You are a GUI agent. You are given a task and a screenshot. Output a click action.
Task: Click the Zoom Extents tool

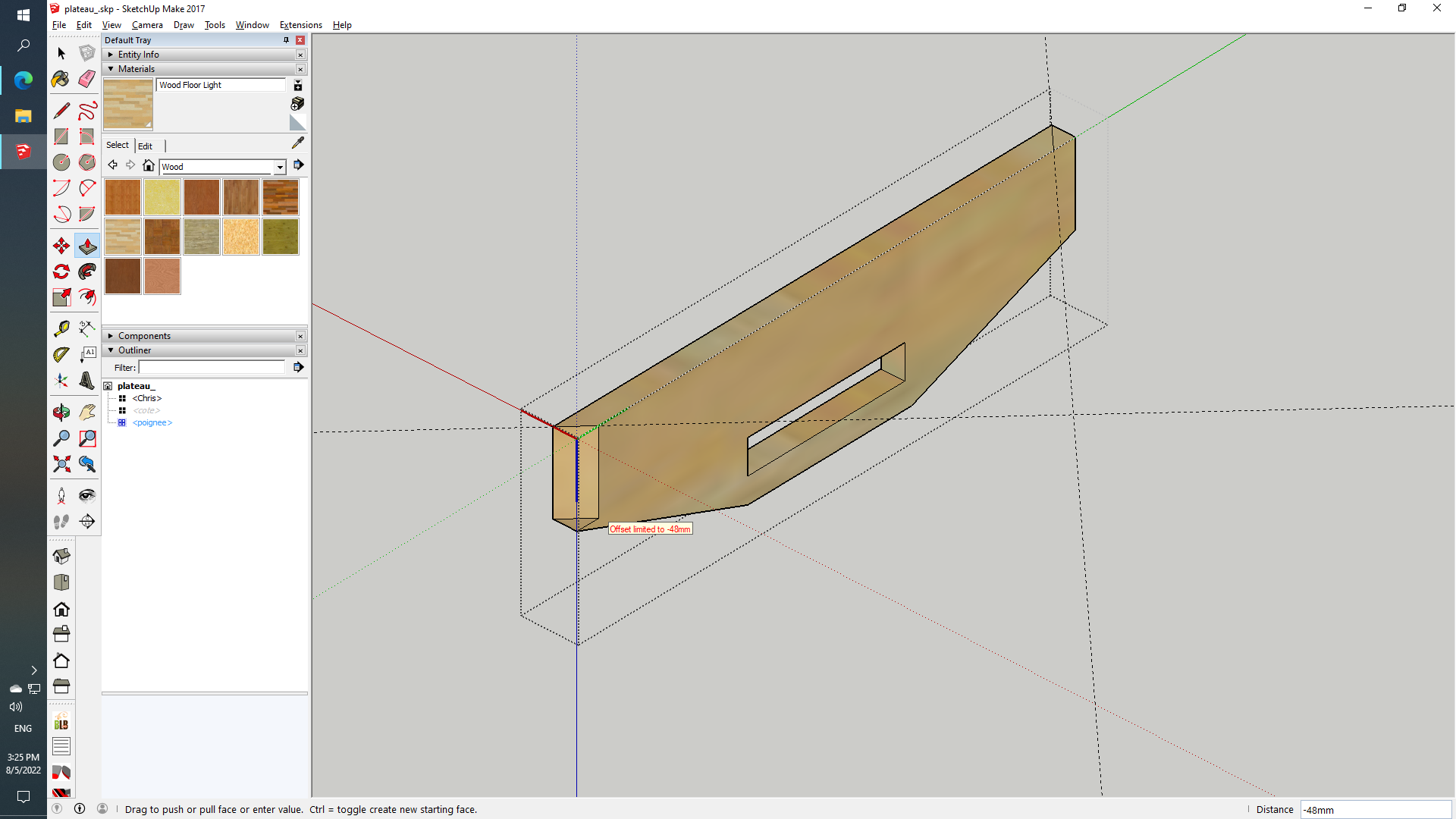coord(61,463)
